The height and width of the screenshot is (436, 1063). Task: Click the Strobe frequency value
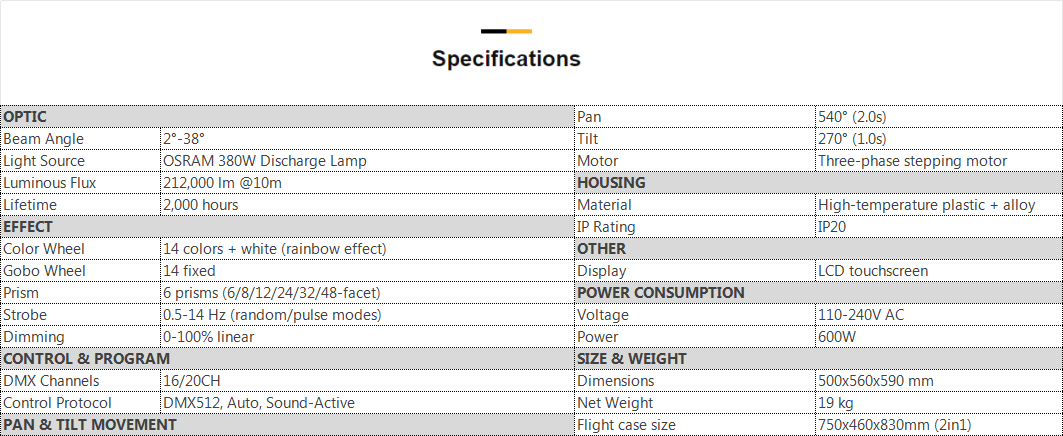click(x=272, y=315)
